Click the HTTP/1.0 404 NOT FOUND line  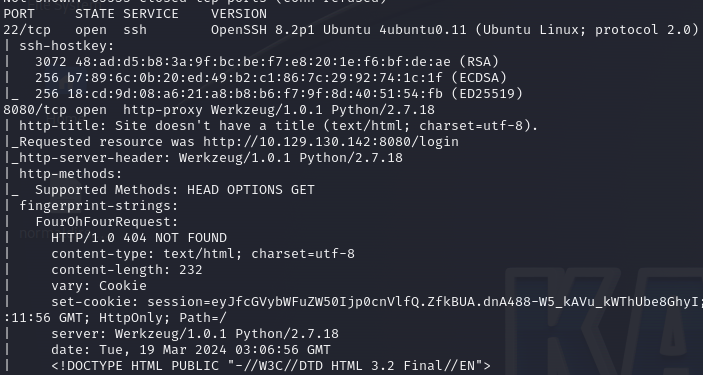[139, 238]
